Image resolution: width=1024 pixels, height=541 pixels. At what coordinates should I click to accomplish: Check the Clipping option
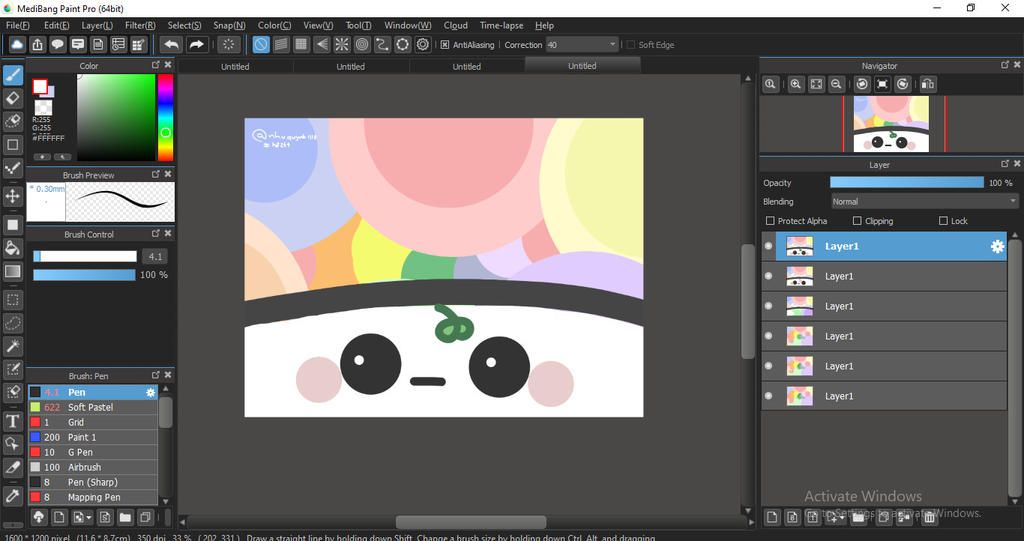(x=857, y=221)
